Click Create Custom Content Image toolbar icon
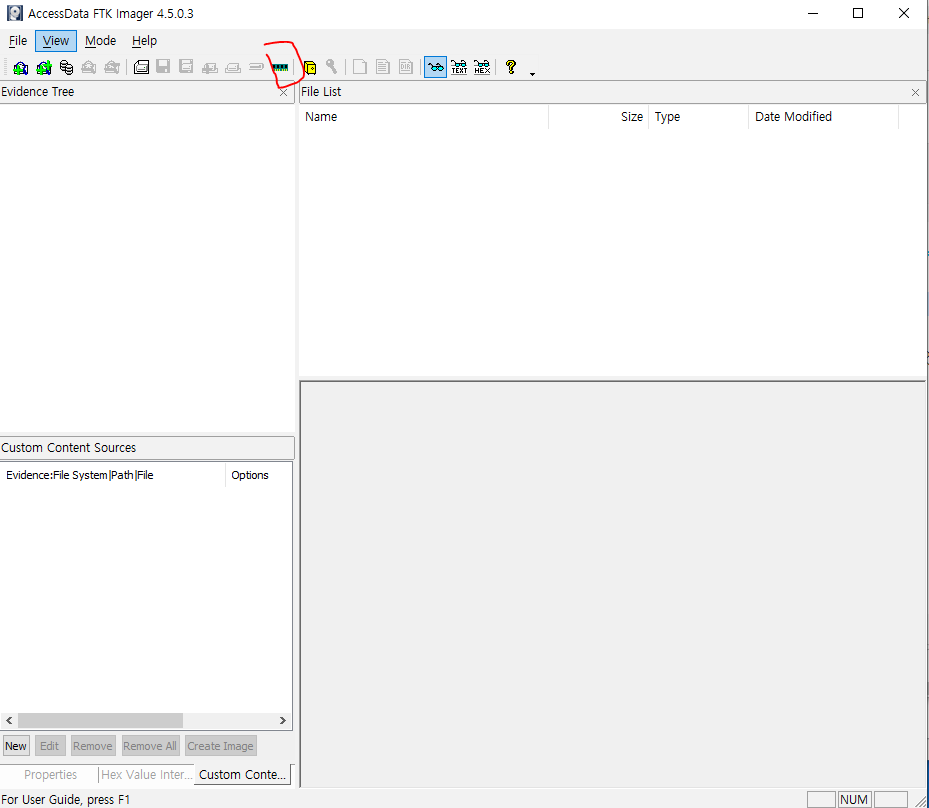The width and height of the screenshot is (929, 808). [x=233, y=68]
